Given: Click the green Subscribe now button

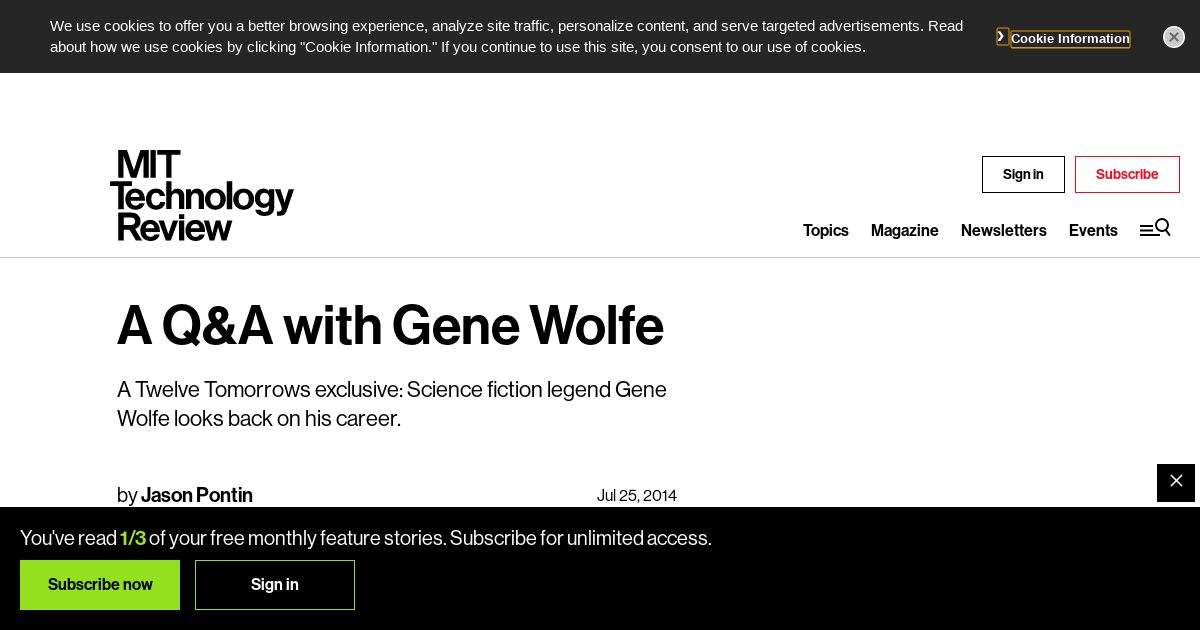Looking at the screenshot, I should (x=100, y=585).
